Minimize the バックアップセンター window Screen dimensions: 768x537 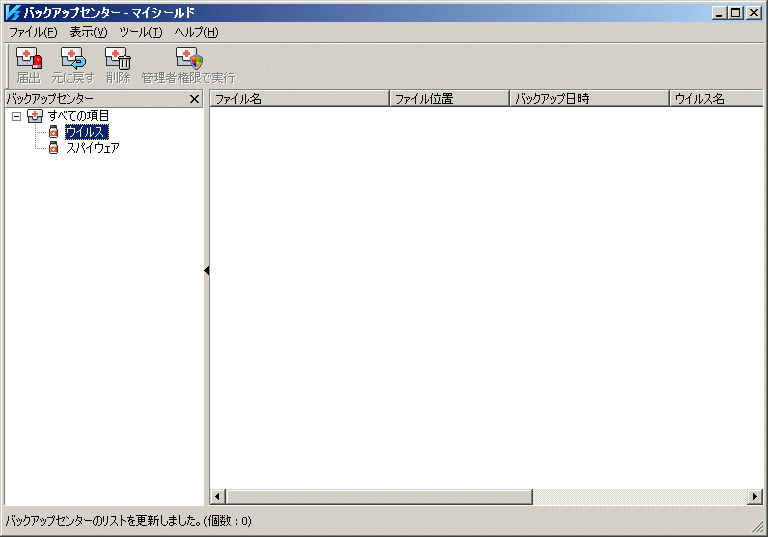coord(719,13)
